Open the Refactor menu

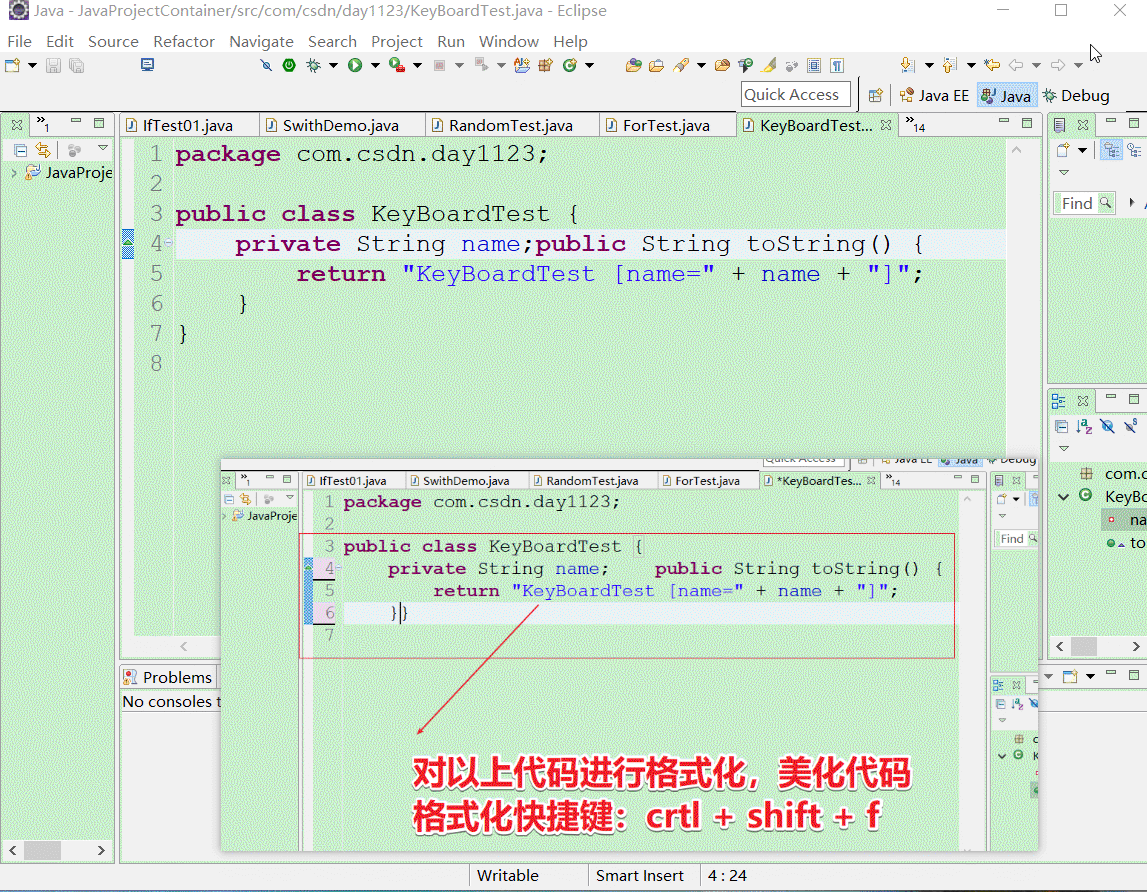184,42
